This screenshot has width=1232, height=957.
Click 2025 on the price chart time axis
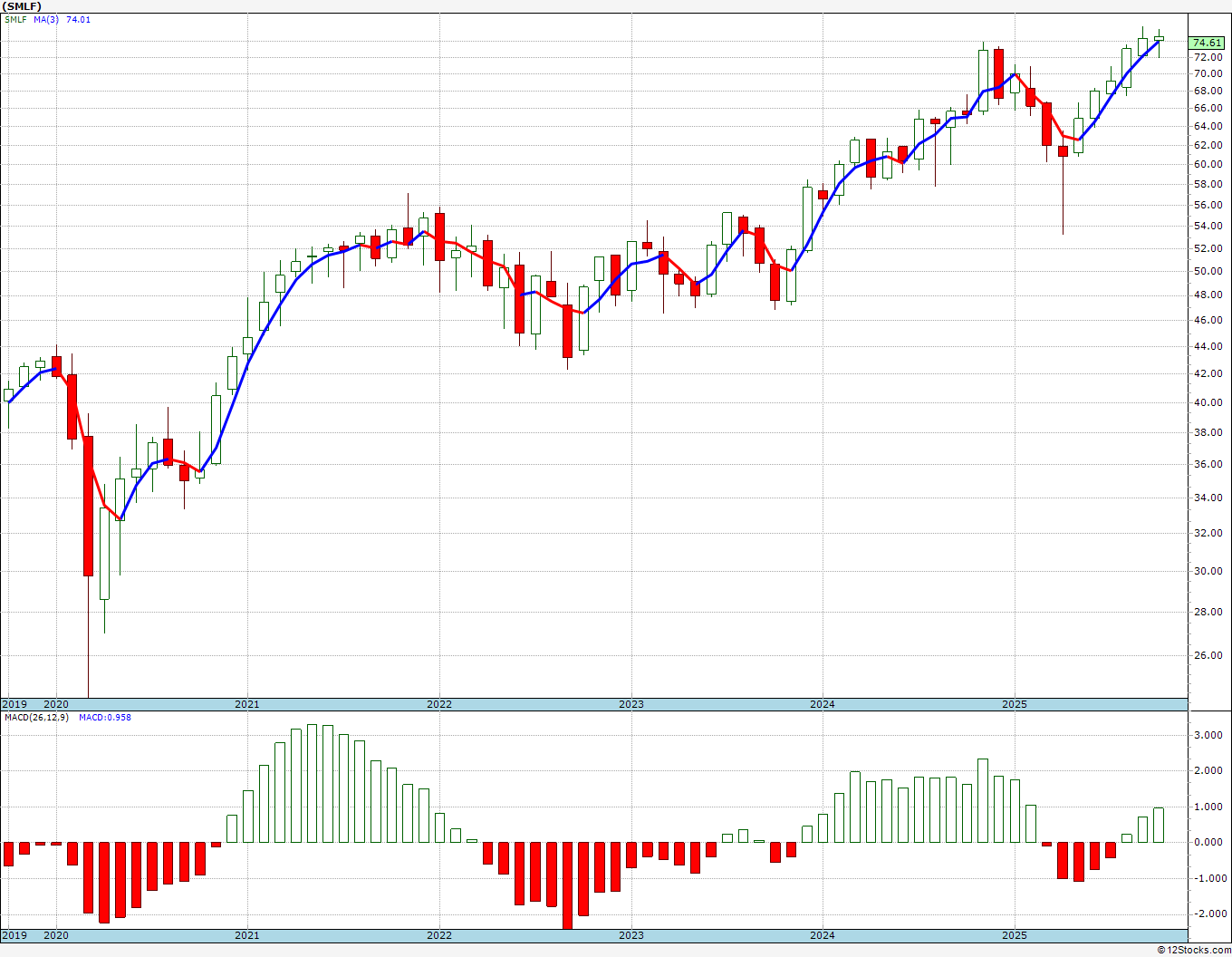[1015, 704]
